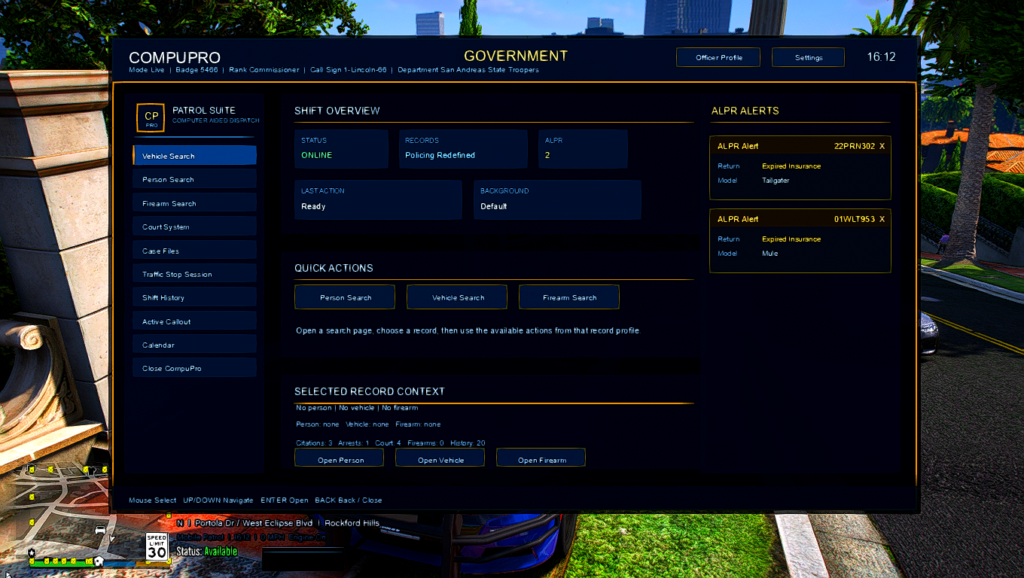Click the ALPR count card showing 2
The image size is (1024, 578).
click(x=583, y=149)
